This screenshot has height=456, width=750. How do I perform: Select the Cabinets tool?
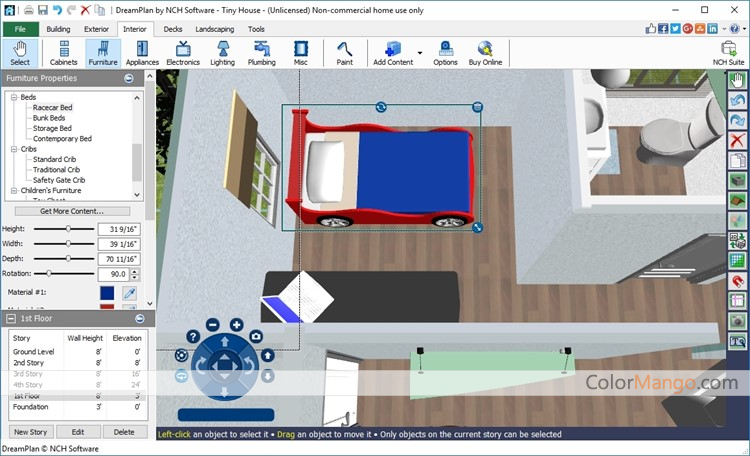63,53
